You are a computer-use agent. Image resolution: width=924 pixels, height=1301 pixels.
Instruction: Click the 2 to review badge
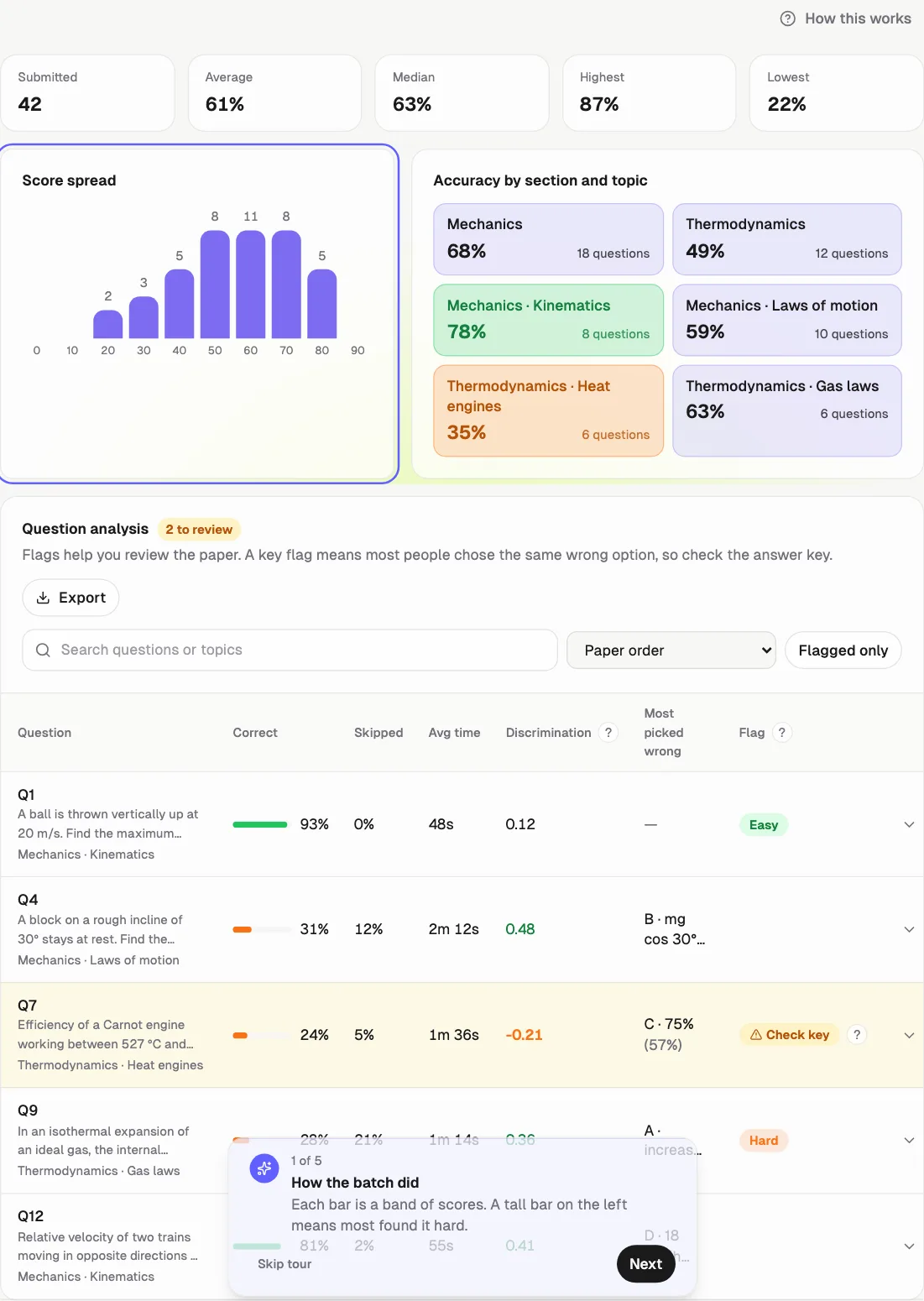point(199,530)
